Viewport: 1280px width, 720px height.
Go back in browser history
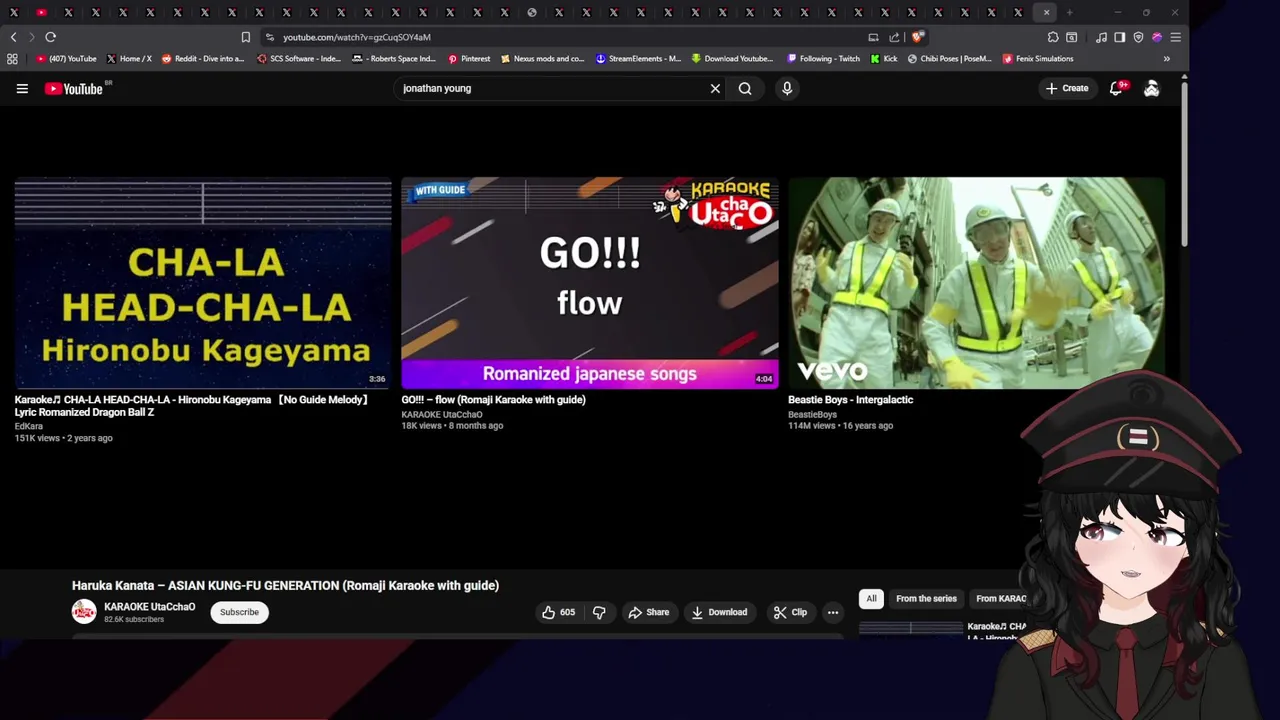13,37
